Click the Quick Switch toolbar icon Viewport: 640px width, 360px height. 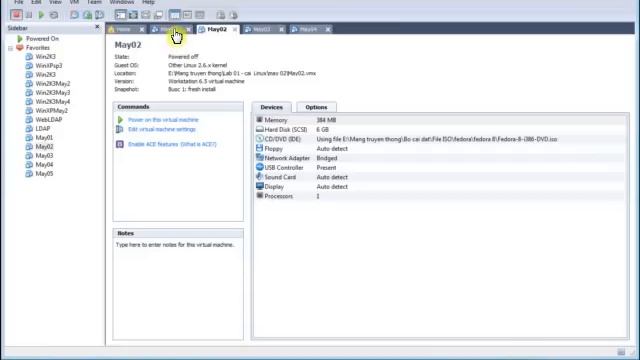146,15
